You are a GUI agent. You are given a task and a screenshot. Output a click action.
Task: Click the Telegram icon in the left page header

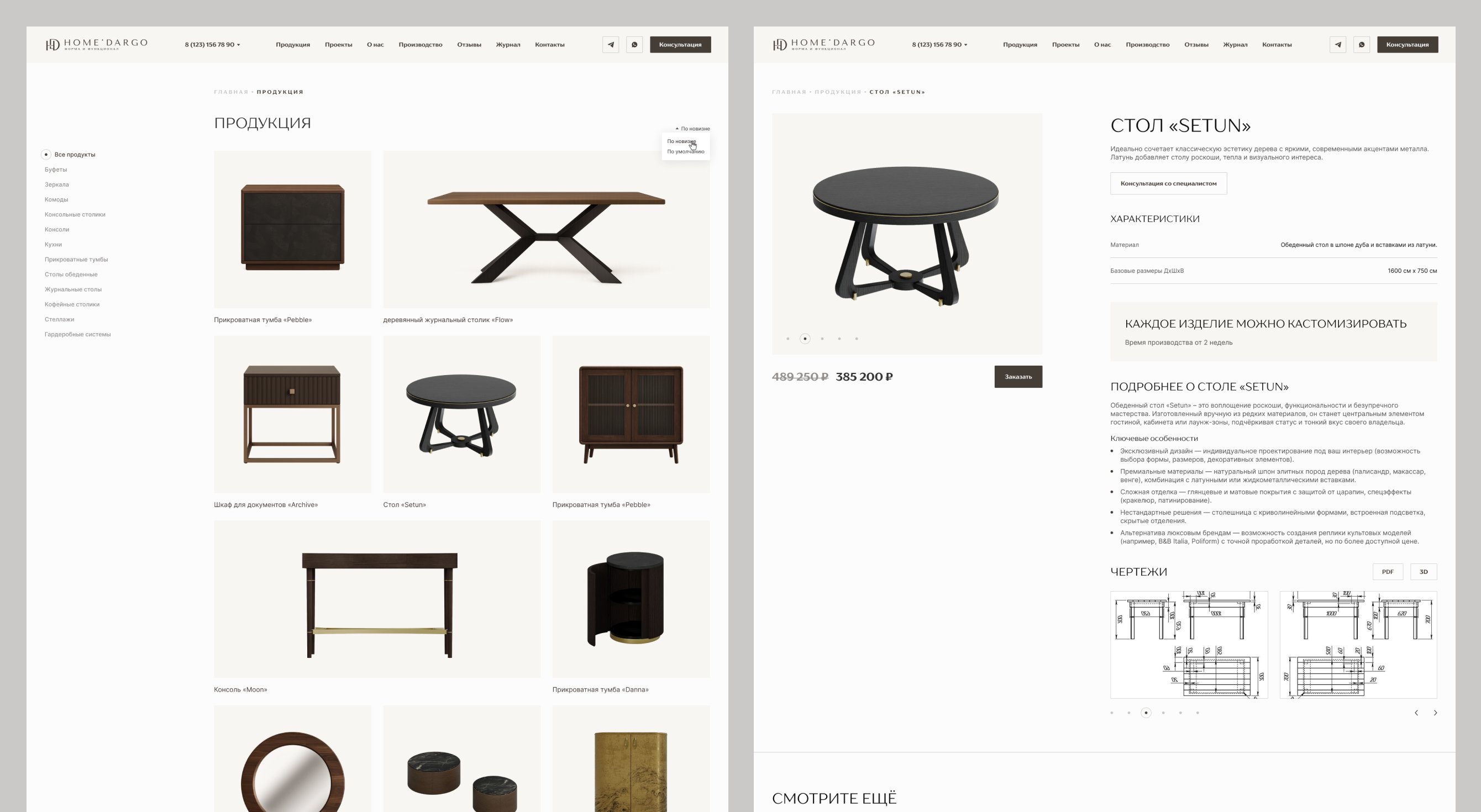point(611,45)
